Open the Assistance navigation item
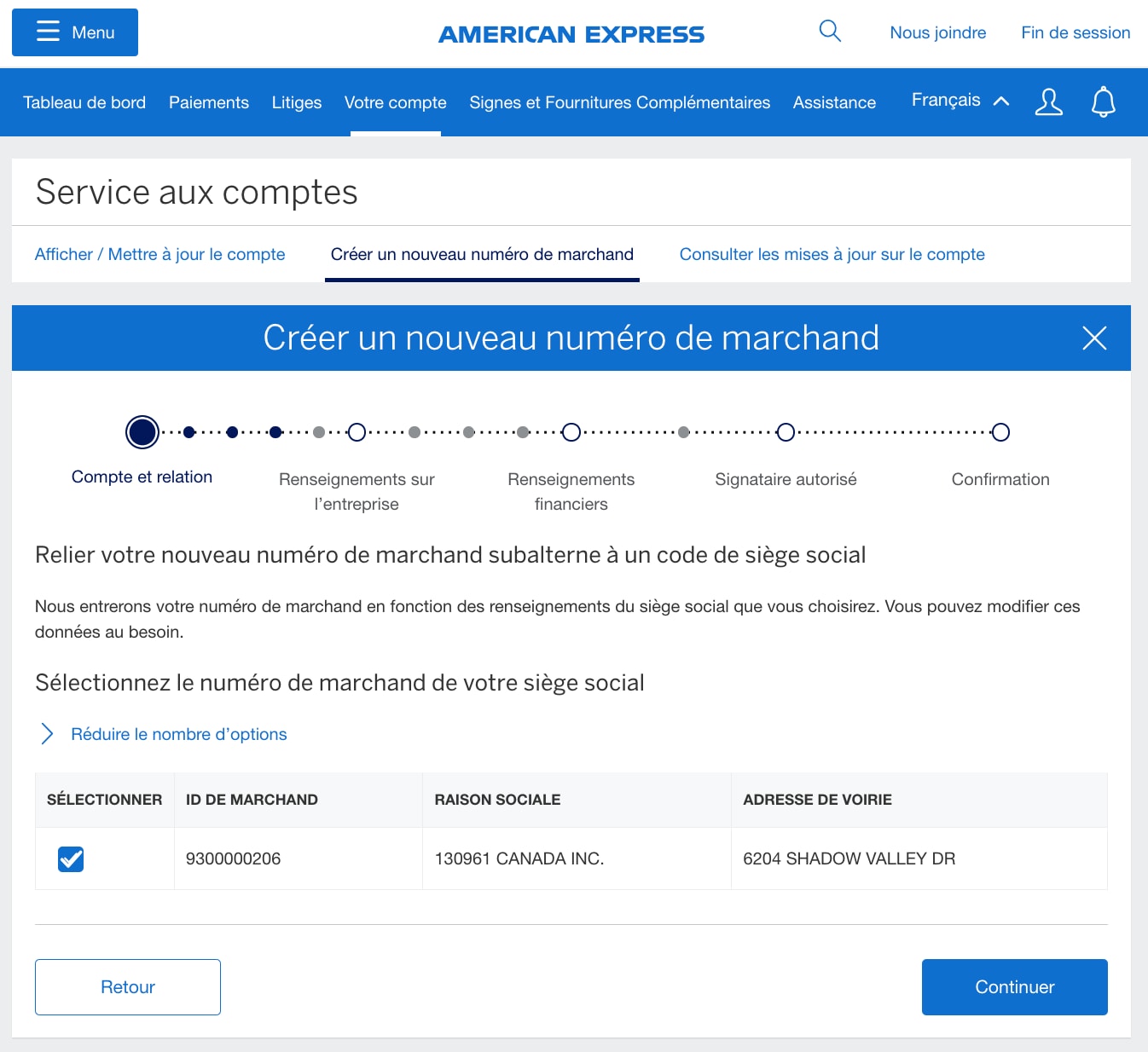The width and height of the screenshot is (1148, 1052). click(834, 102)
